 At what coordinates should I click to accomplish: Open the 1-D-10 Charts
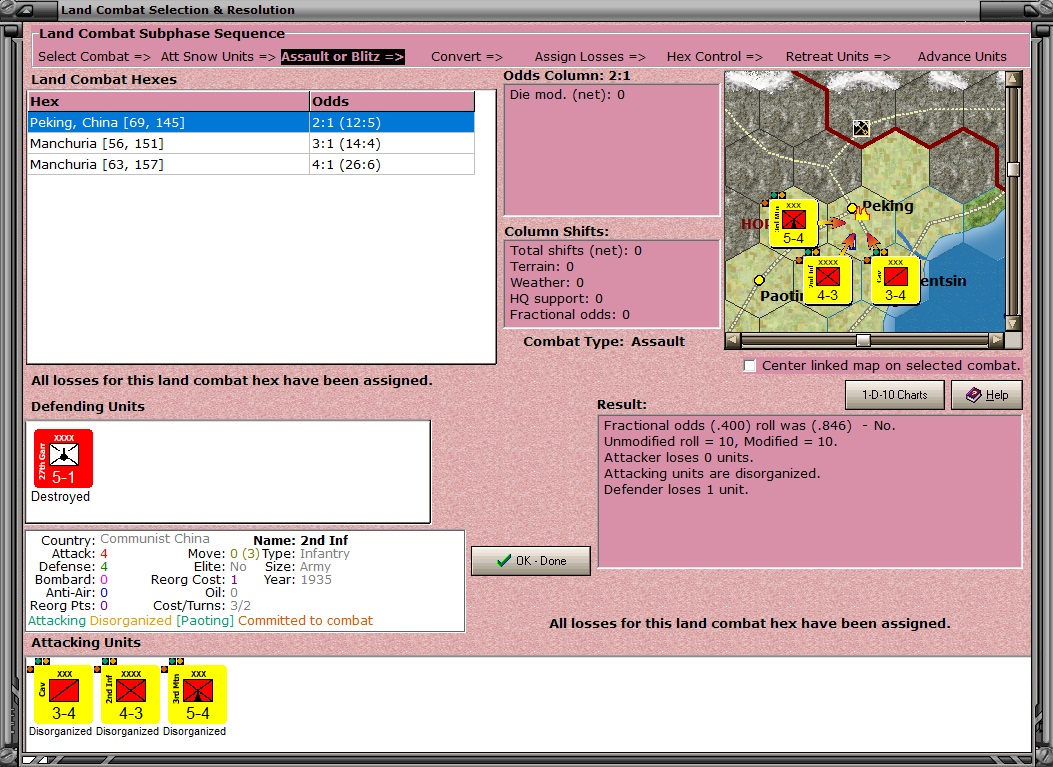(895, 395)
